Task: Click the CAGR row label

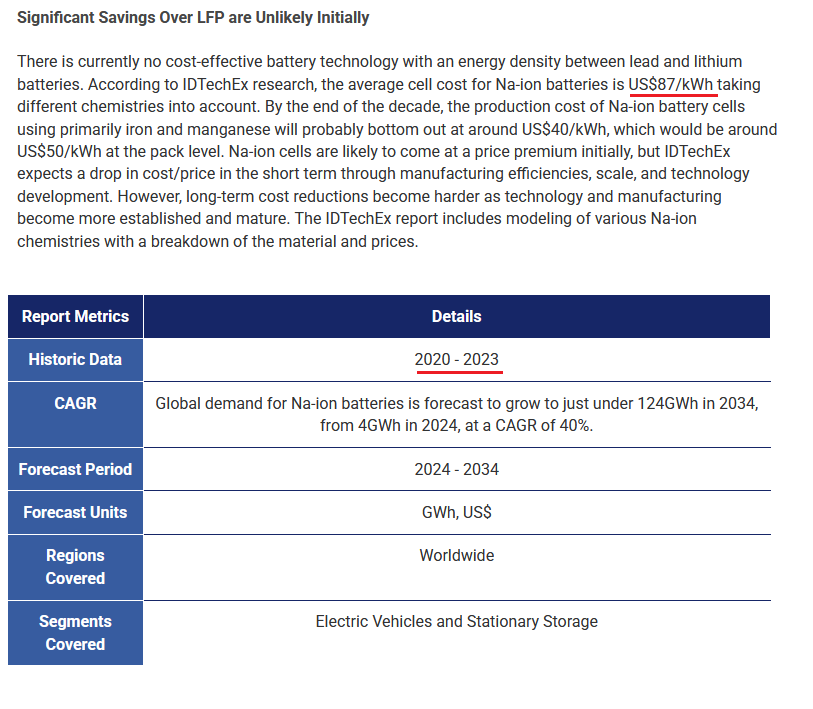Action: coord(75,414)
